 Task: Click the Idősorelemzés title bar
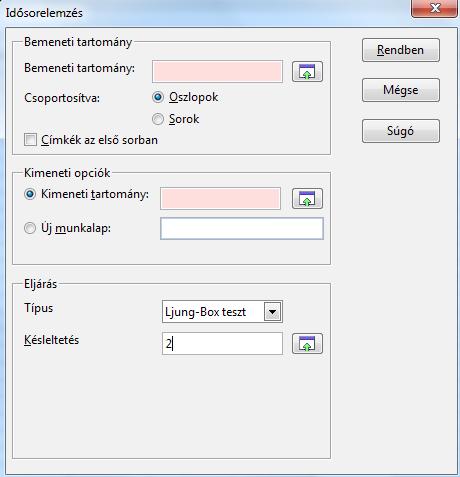[207, 13]
